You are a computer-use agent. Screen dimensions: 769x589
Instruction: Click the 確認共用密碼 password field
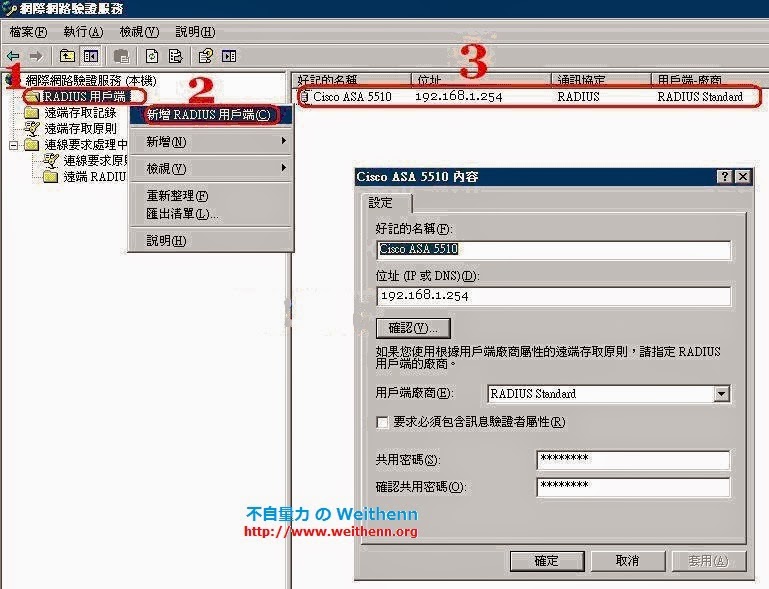tap(633, 487)
